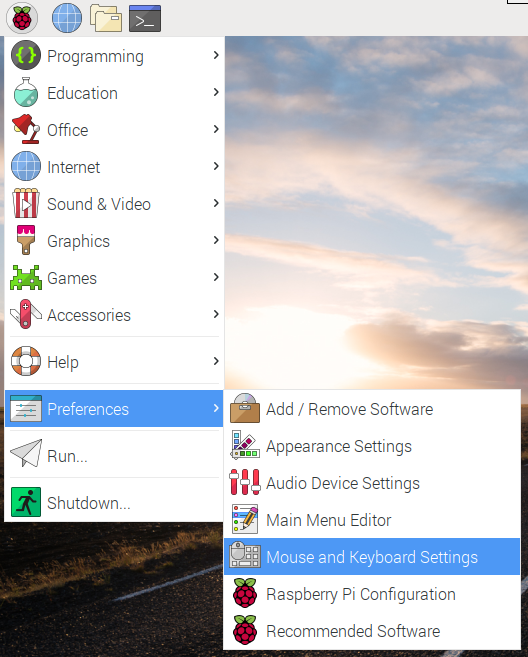Select Mouse and Keyboard Settings
The image size is (528, 657).
point(372,556)
